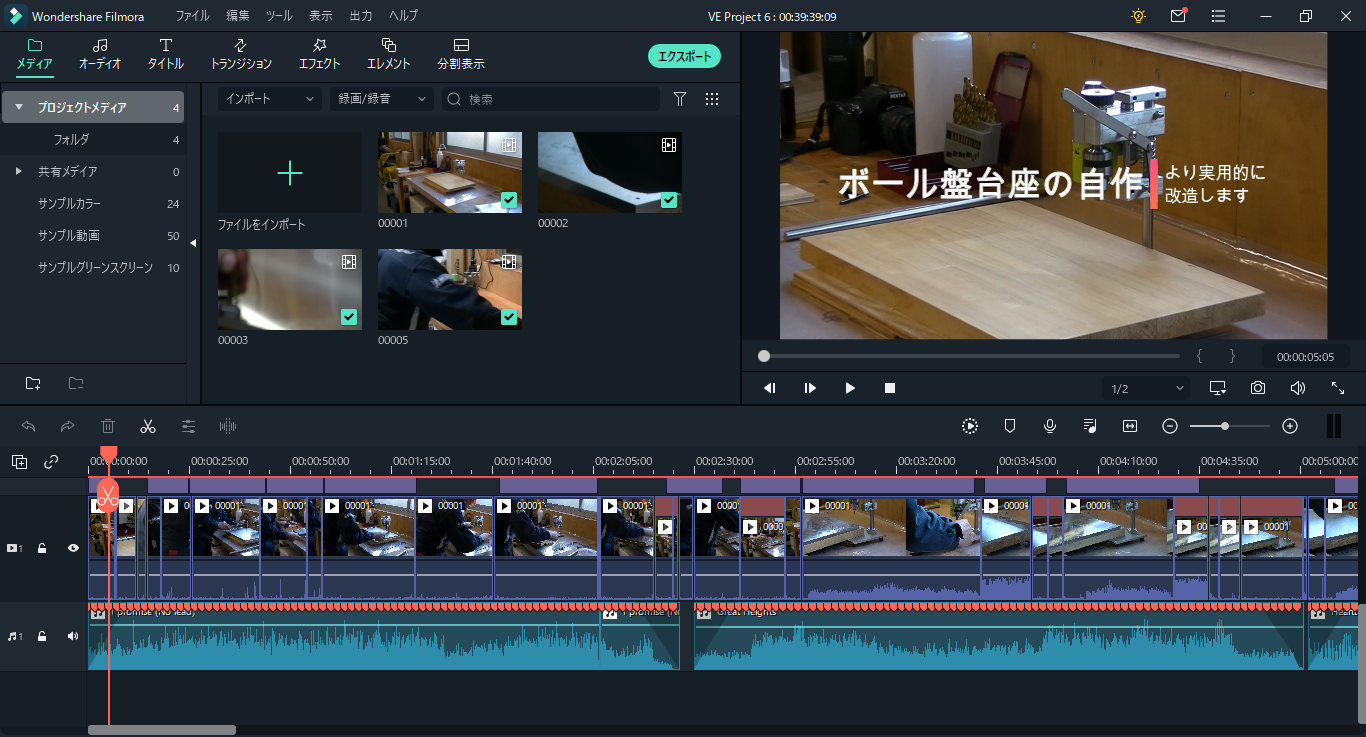Expand the 共有メディア tree item
Viewport: 1366px width, 737px height.
coord(18,171)
